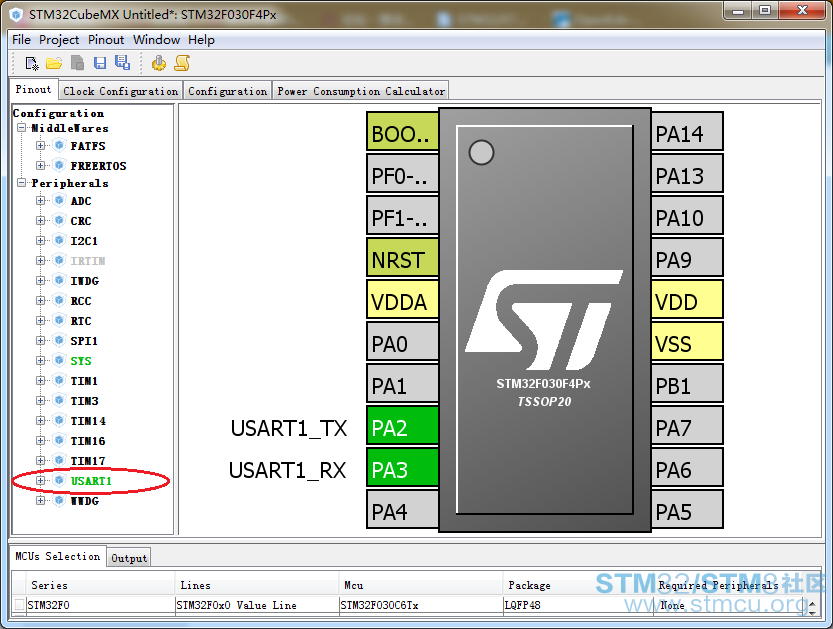Screen dimensions: 833x629
Task: Click the Import Project gray document icon
Action: [78, 63]
